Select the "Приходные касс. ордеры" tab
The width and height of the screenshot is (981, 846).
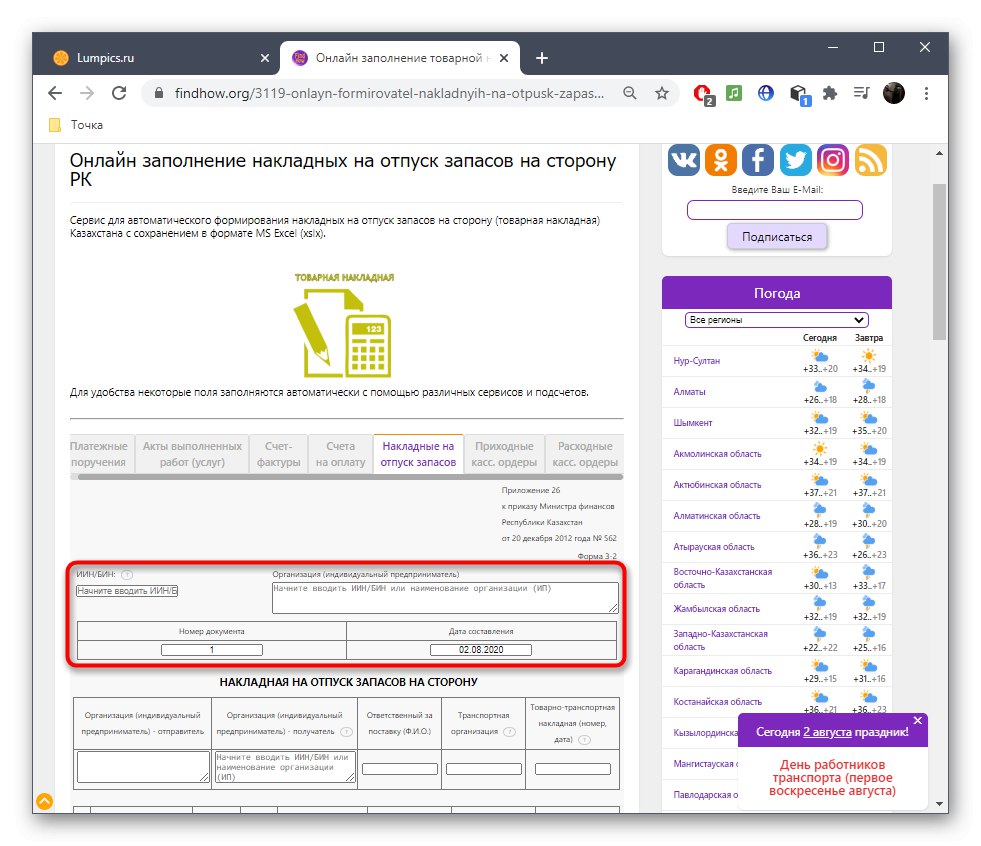click(505, 453)
